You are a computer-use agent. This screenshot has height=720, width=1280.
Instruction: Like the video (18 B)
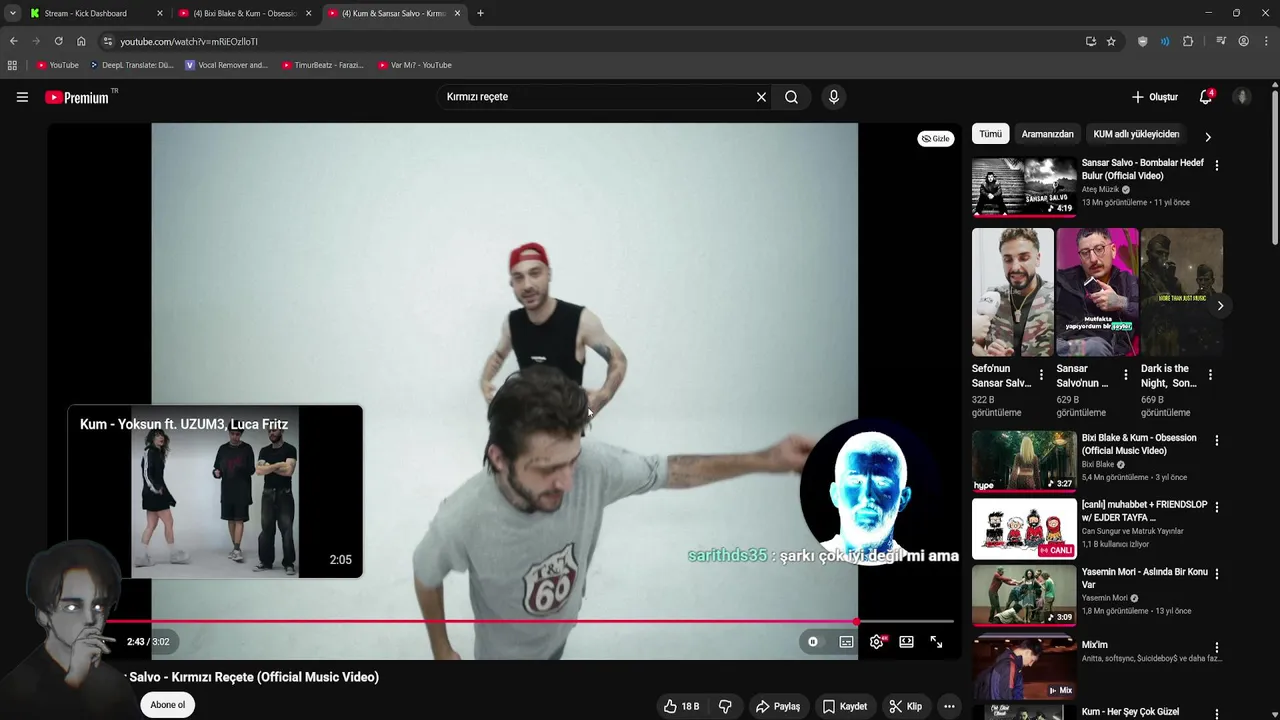click(681, 706)
